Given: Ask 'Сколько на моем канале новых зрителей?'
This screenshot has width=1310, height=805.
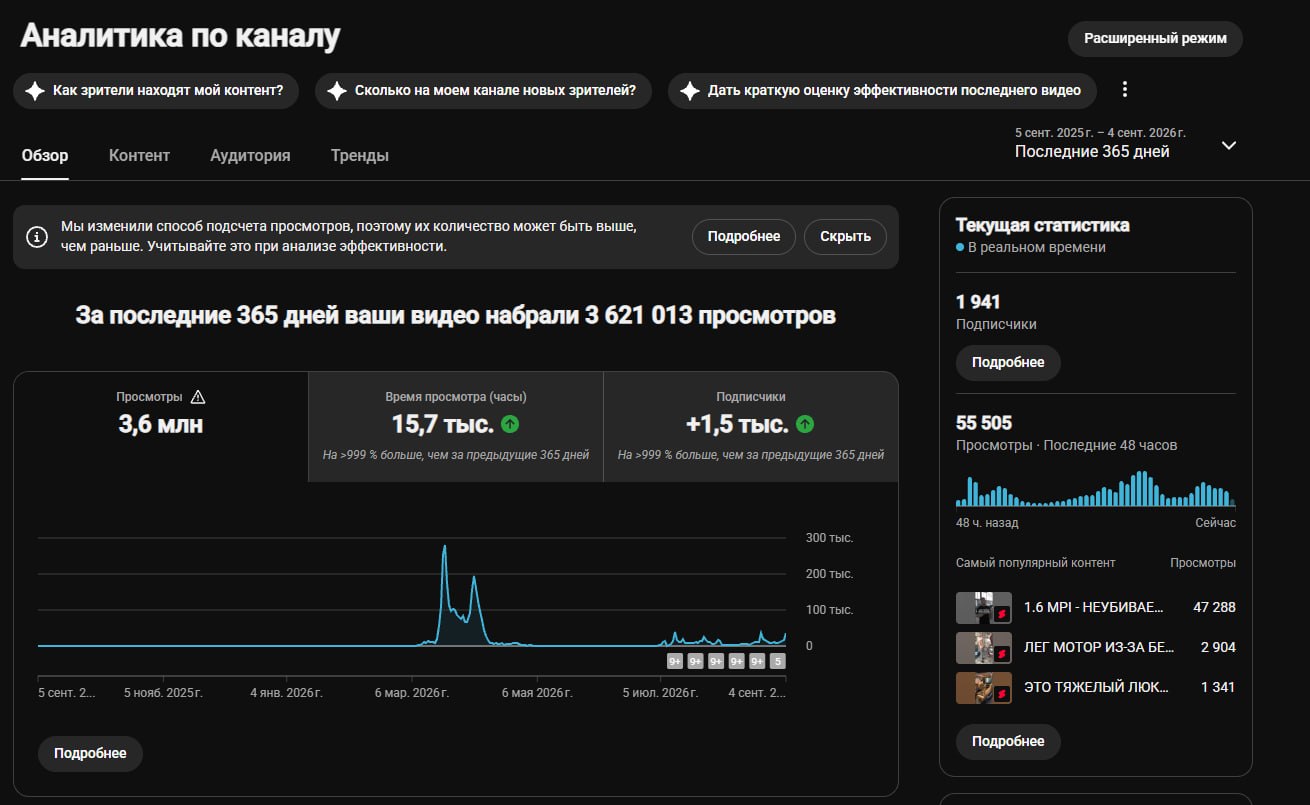Looking at the screenshot, I should (x=483, y=91).
